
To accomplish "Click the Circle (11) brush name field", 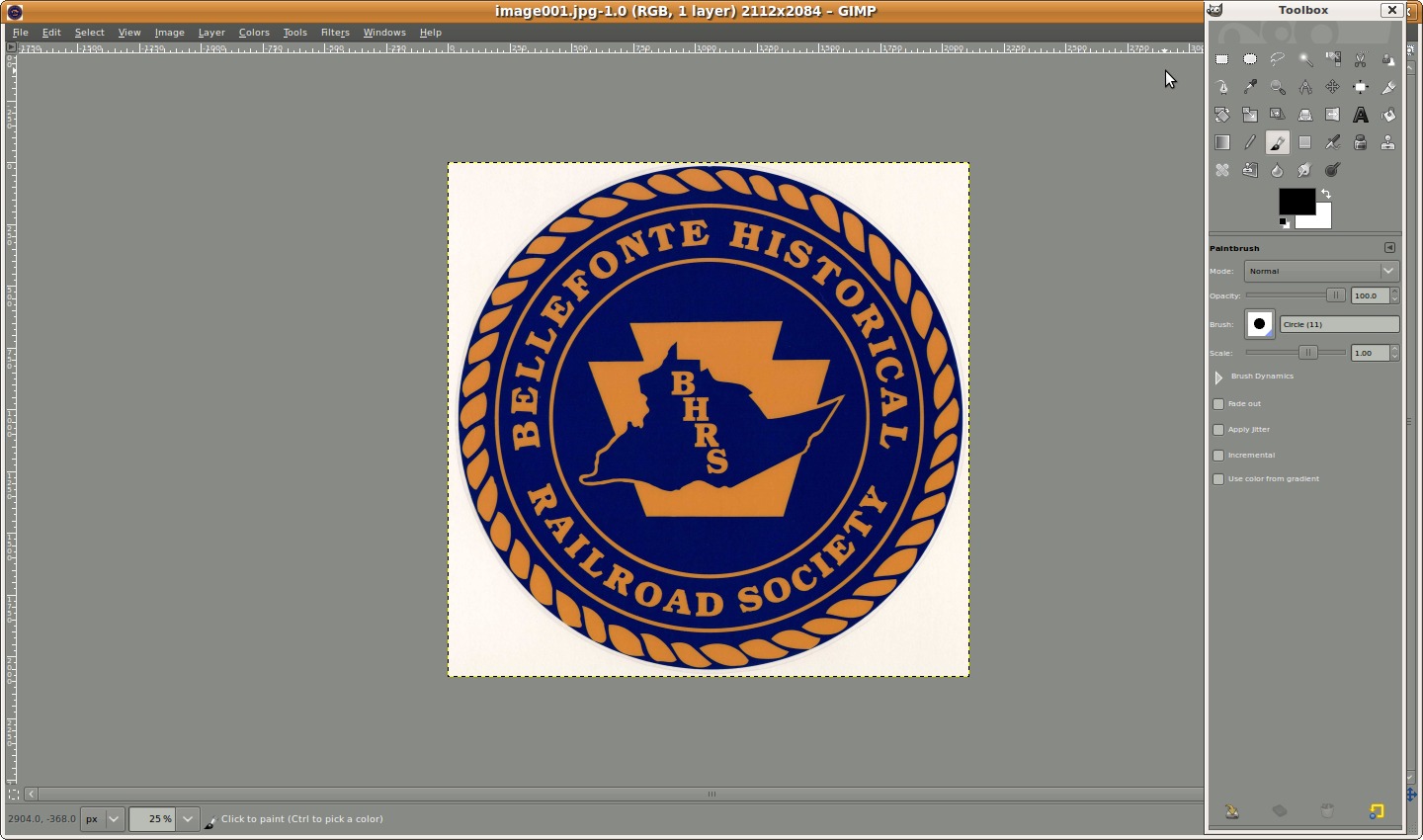I will [1340, 324].
